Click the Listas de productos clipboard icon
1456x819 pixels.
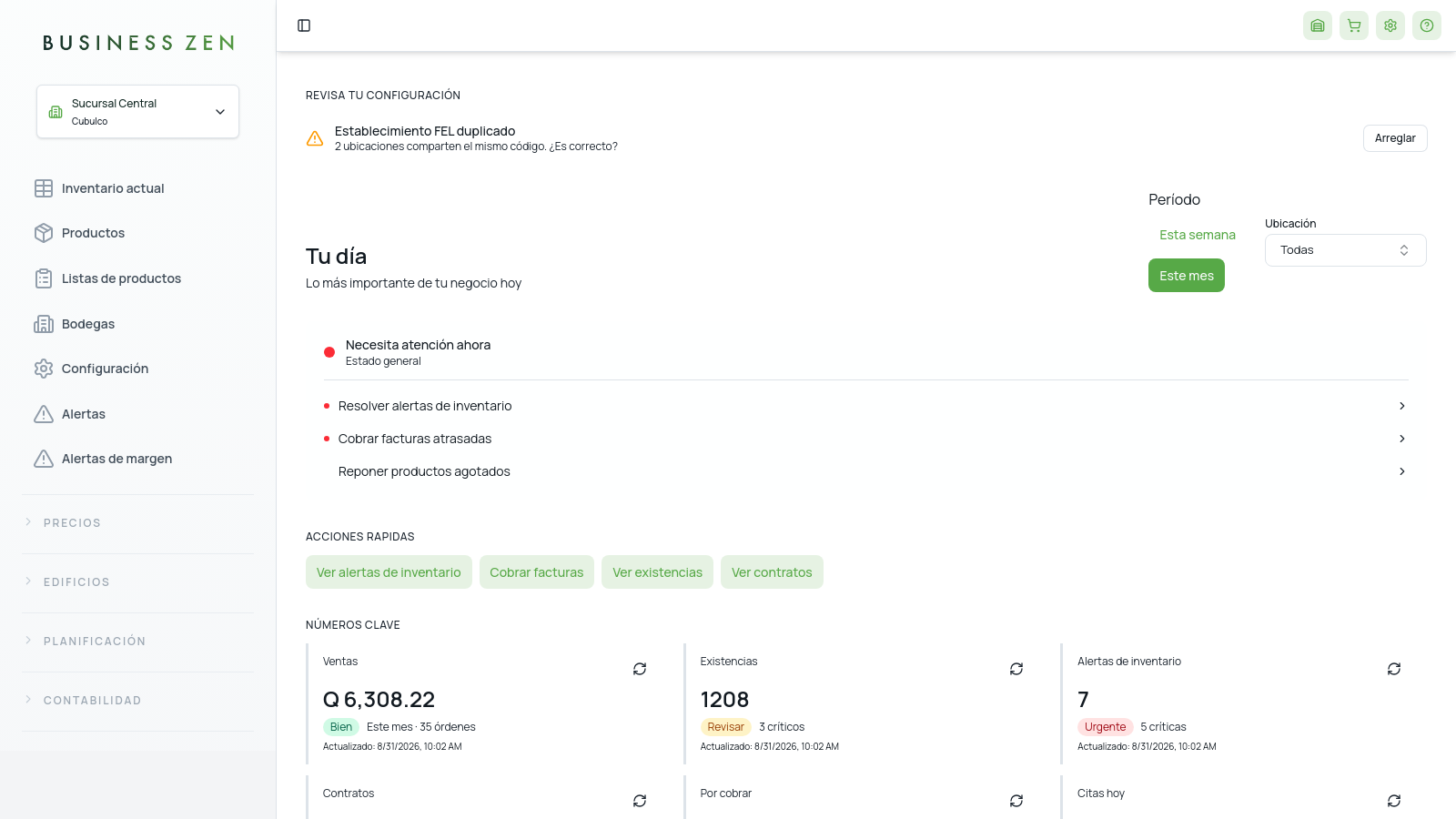(x=44, y=278)
